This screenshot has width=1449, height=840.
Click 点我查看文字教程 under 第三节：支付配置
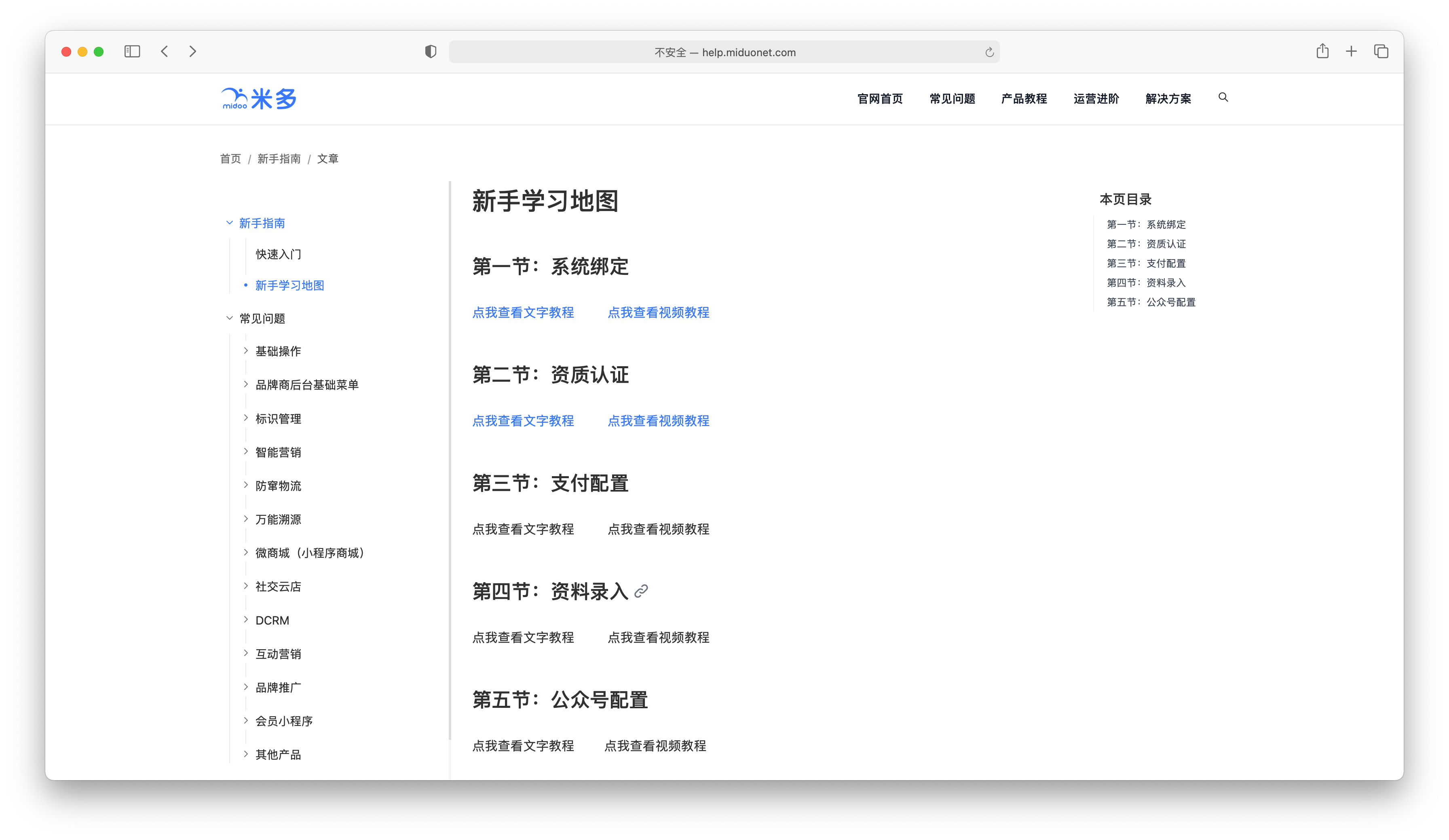click(x=523, y=529)
